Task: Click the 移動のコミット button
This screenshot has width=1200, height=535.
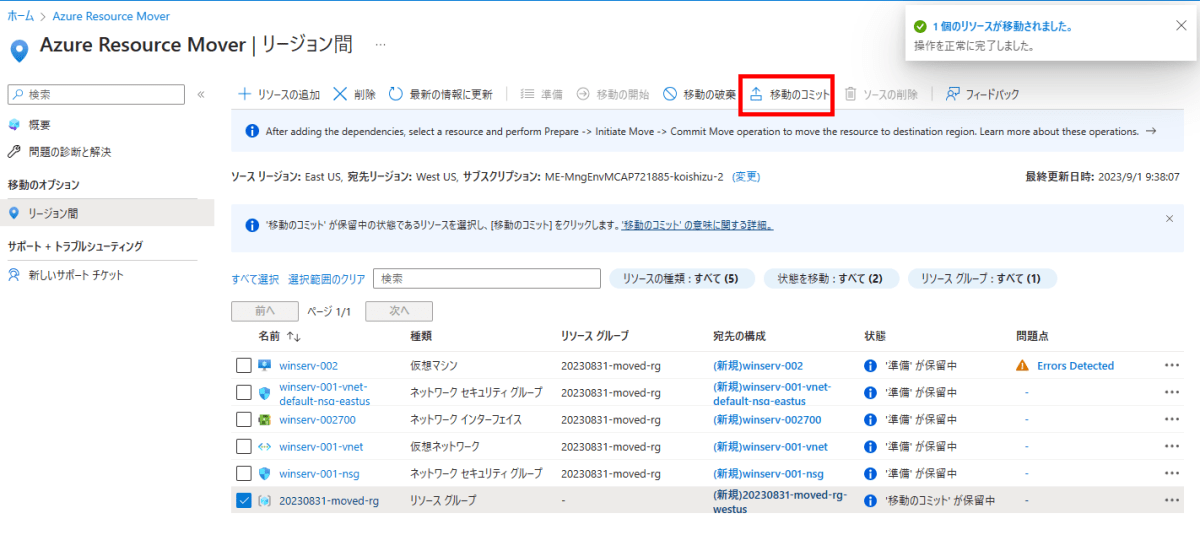Action: click(x=788, y=94)
